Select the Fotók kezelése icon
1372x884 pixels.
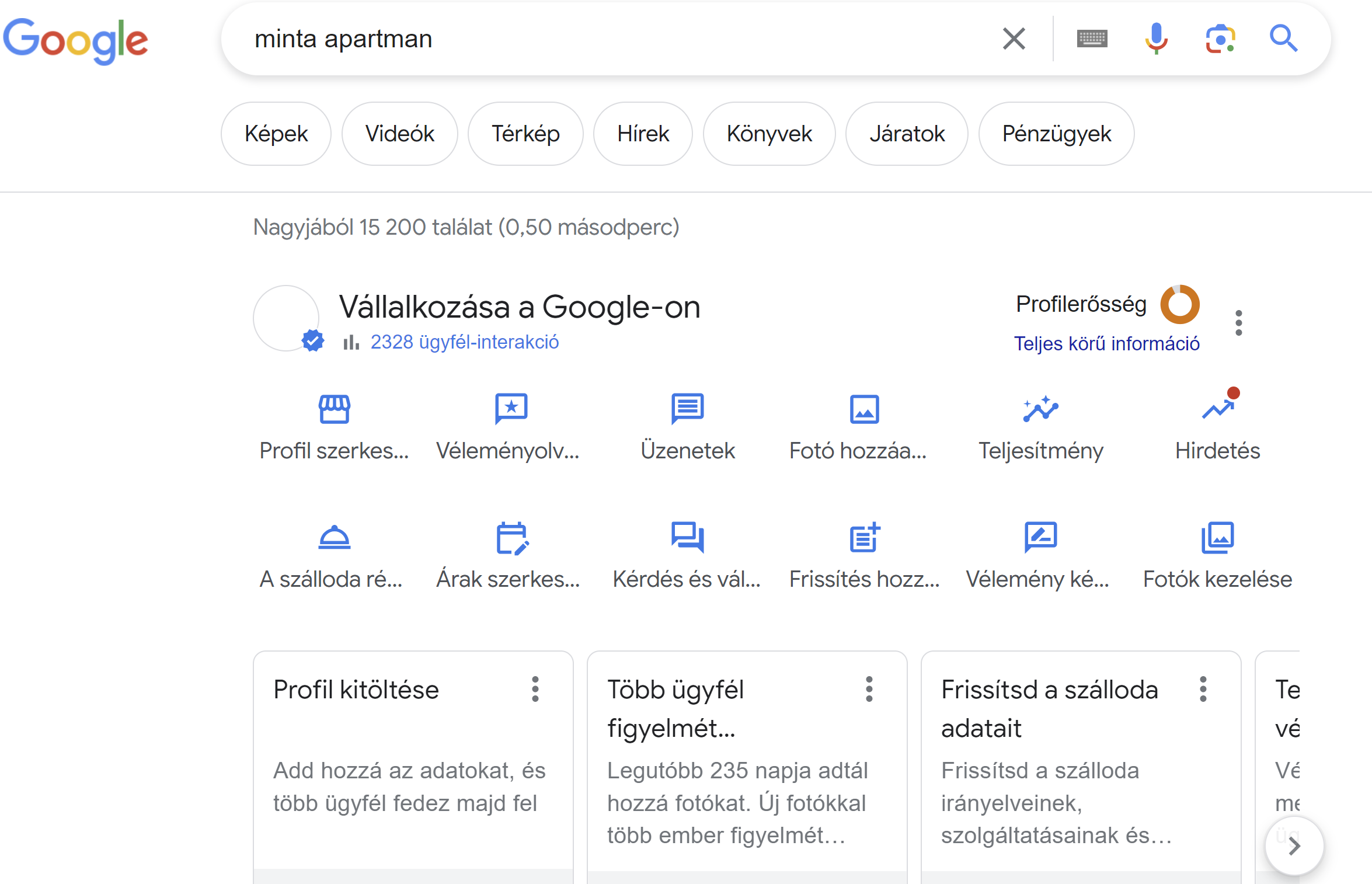pyautogui.click(x=1218, y=538)
